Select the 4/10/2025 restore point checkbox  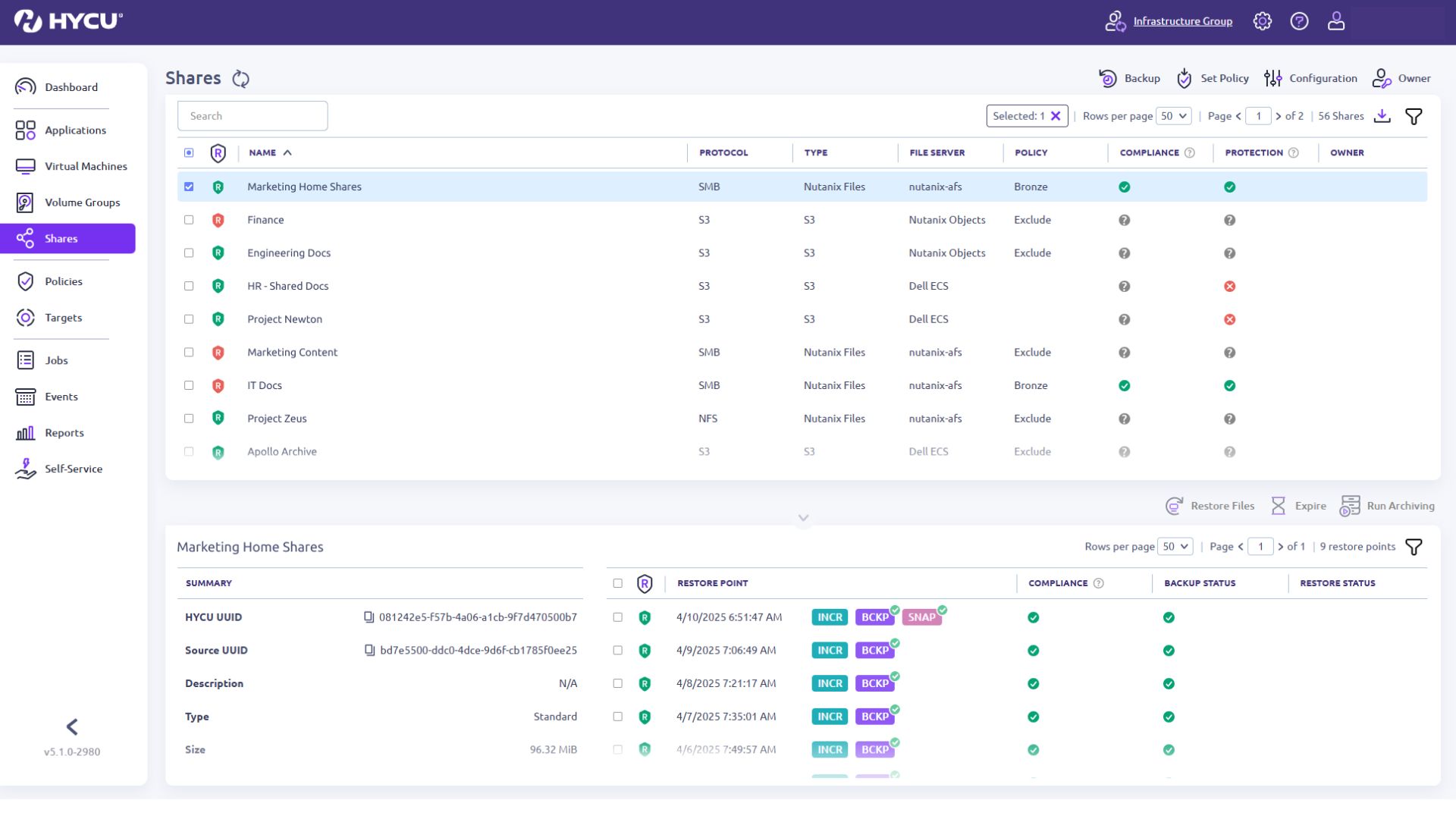(x=617, y=617)
